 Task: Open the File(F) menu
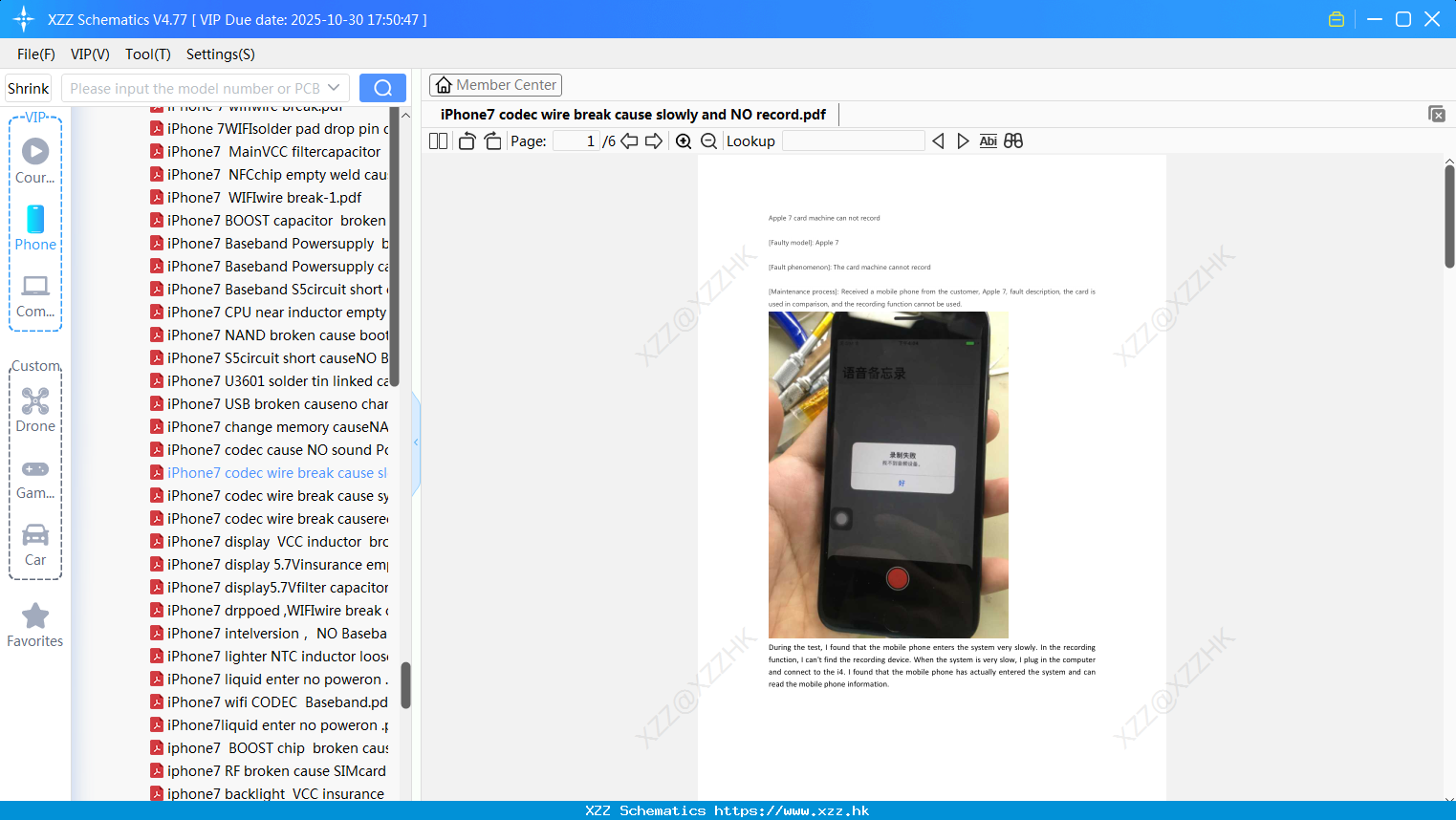pos(36,54)
